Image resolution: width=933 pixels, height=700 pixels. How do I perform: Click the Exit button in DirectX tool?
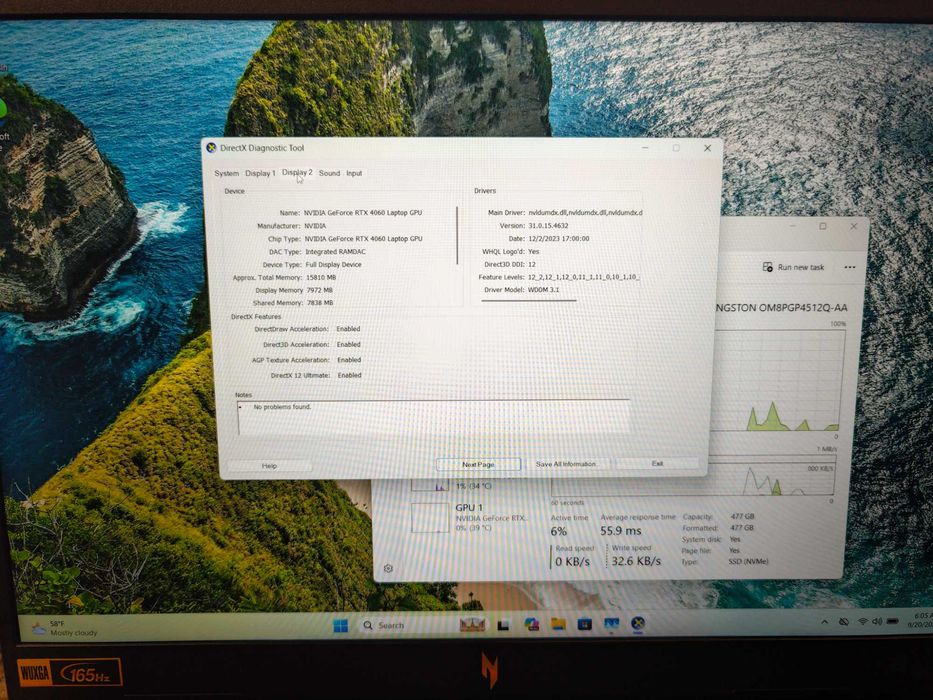click(657, 463)
